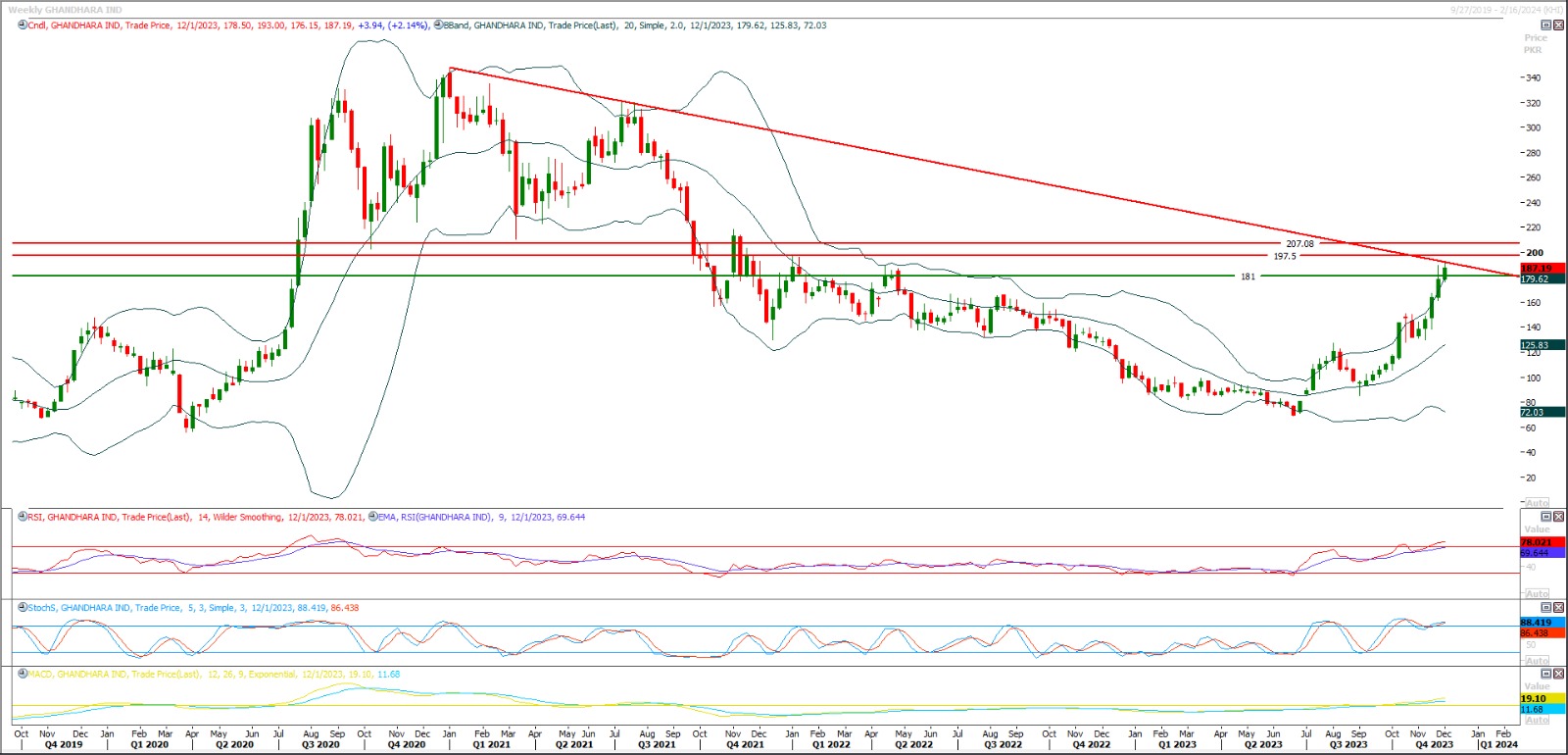Maximize the main price chart pane
Image resolution: width=1568 pixels, height=755 pixels.
1546,25
